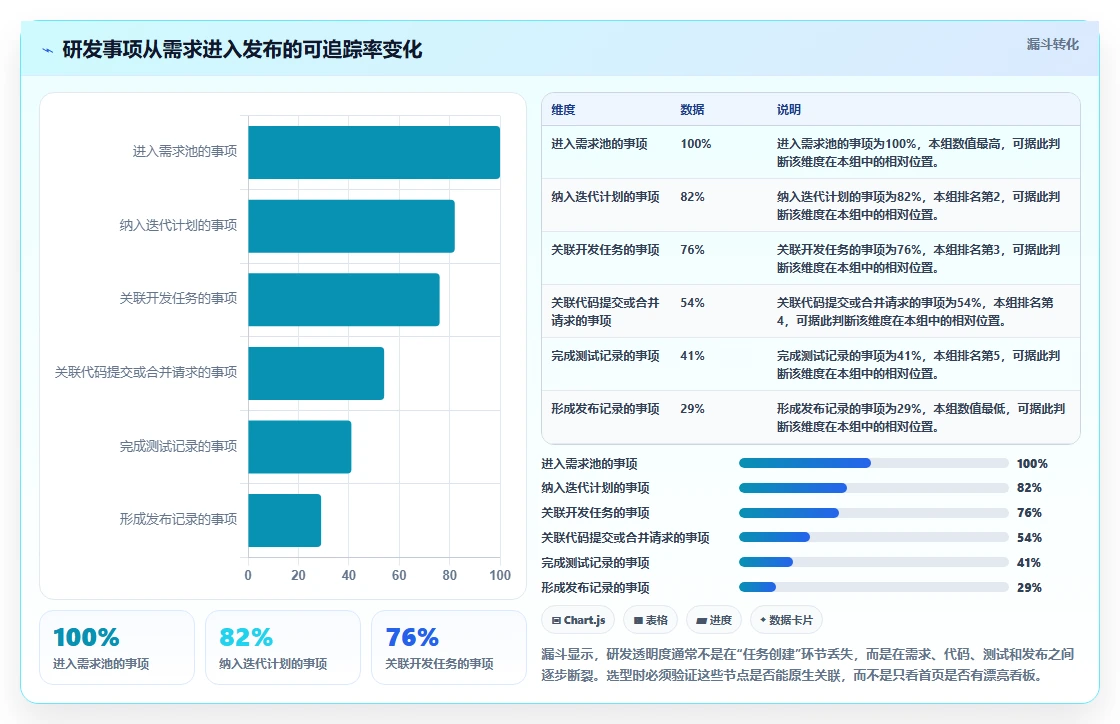Image resolution: width=1120 pixels, height=724 pixels.
Task: Click the 进入需求池的事项 chart bar
Action: coord(374,152)
